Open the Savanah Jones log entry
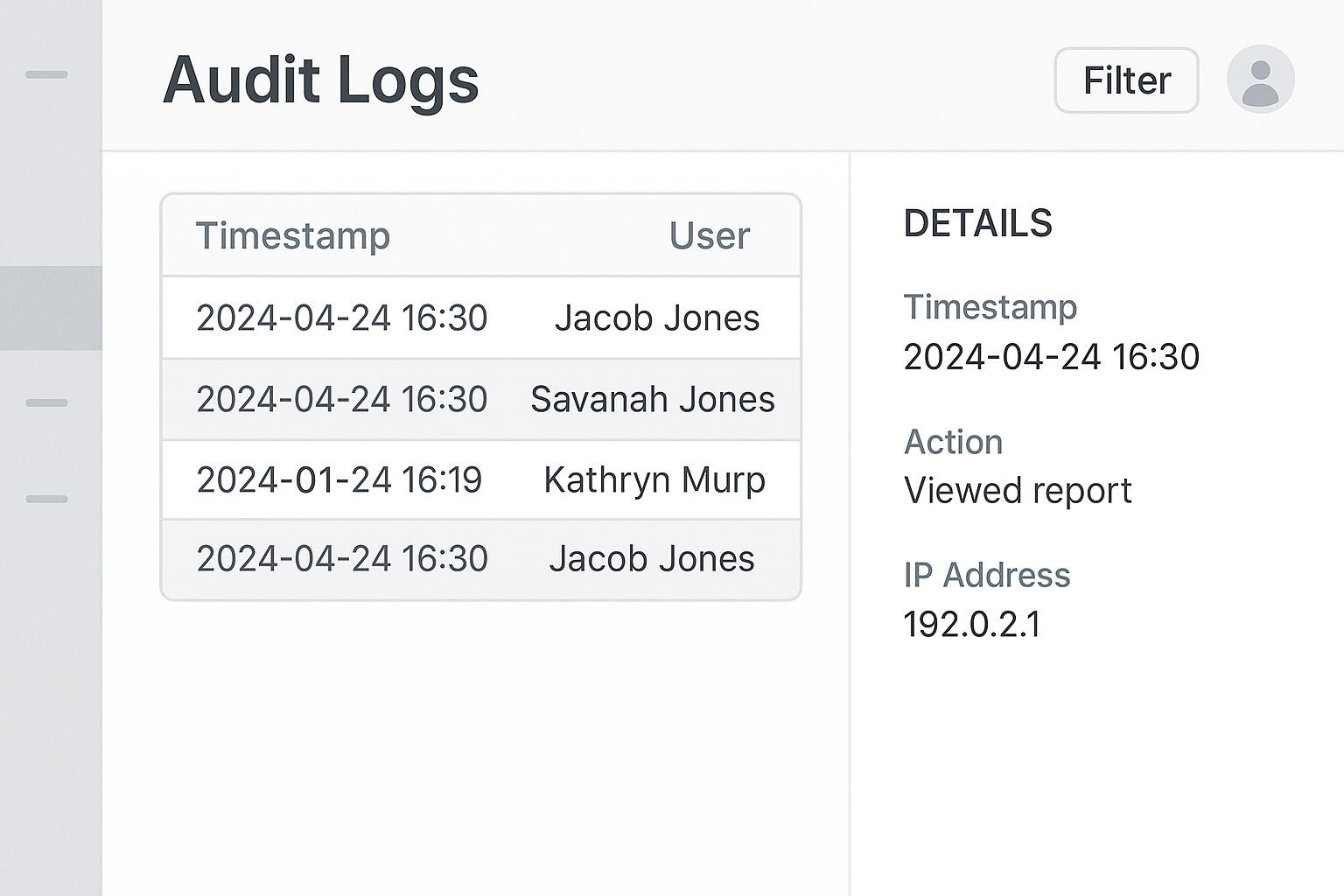The width and height of the screenshot is (1344, 896). click(652, 400)
